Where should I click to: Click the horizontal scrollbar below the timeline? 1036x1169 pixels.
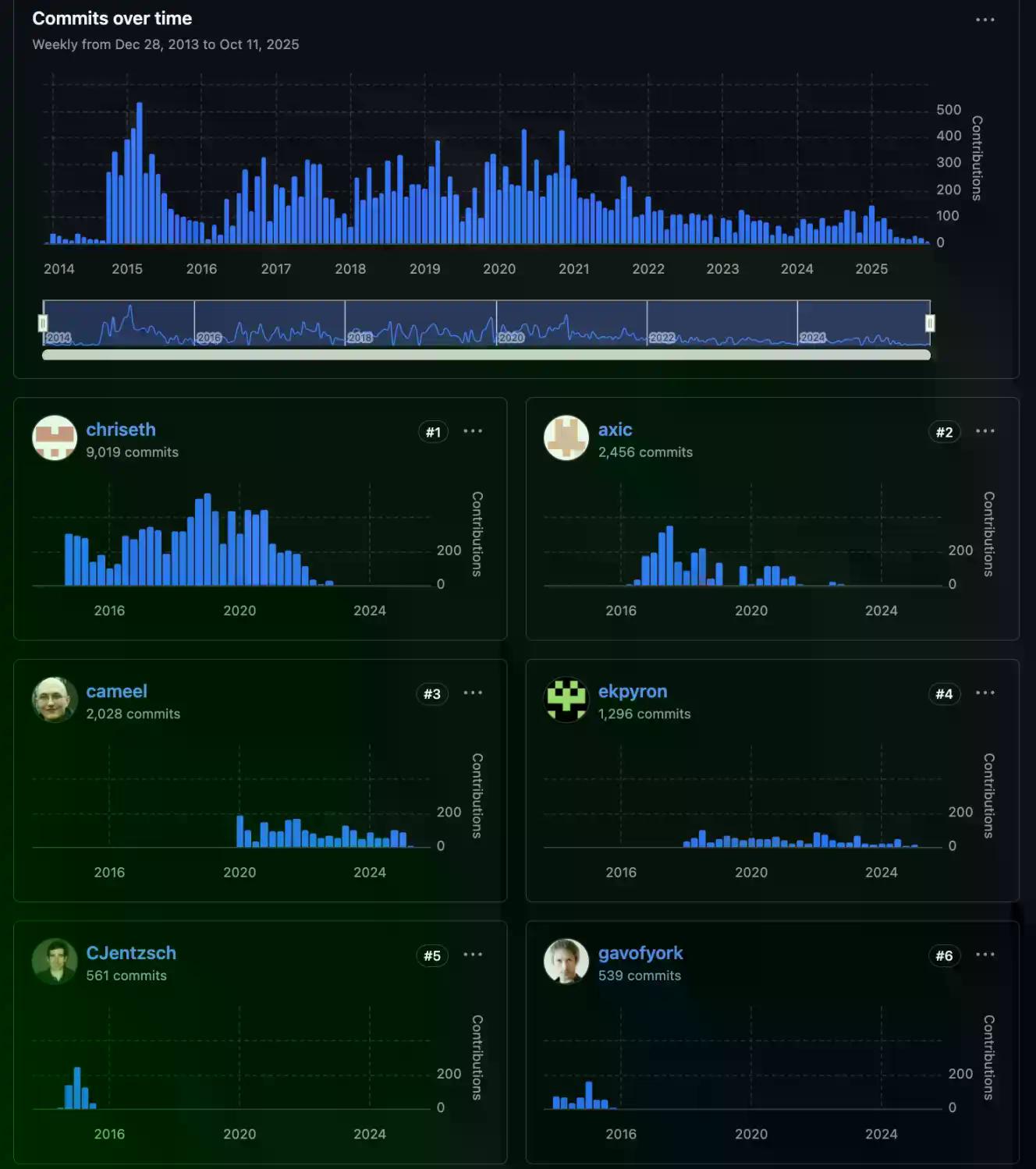pyautogui.click(x=486, y=355)
